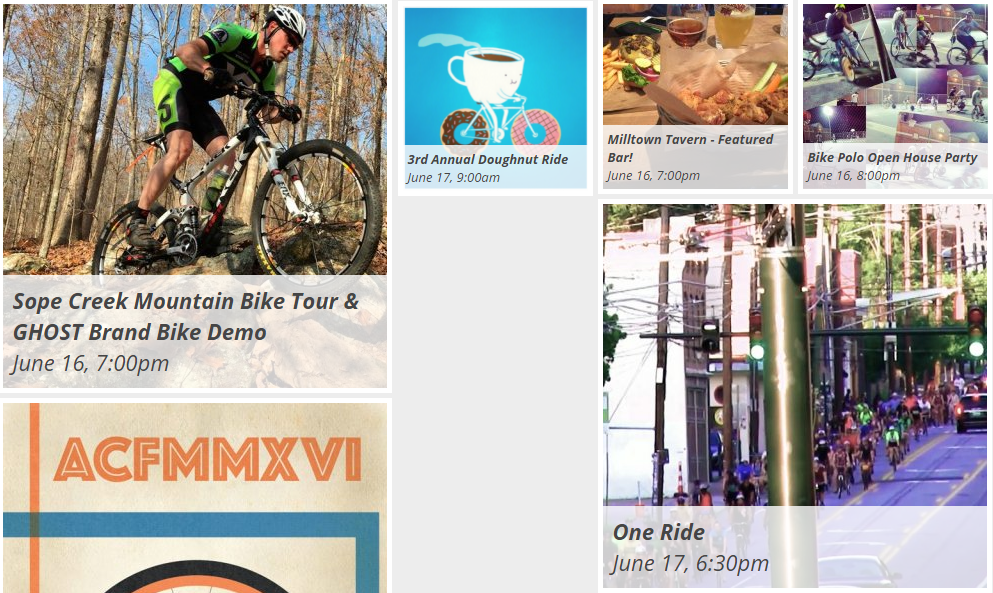993x593 pixels.
Task: Open the Milltown Tavern food photo
Action: [695, 65]
